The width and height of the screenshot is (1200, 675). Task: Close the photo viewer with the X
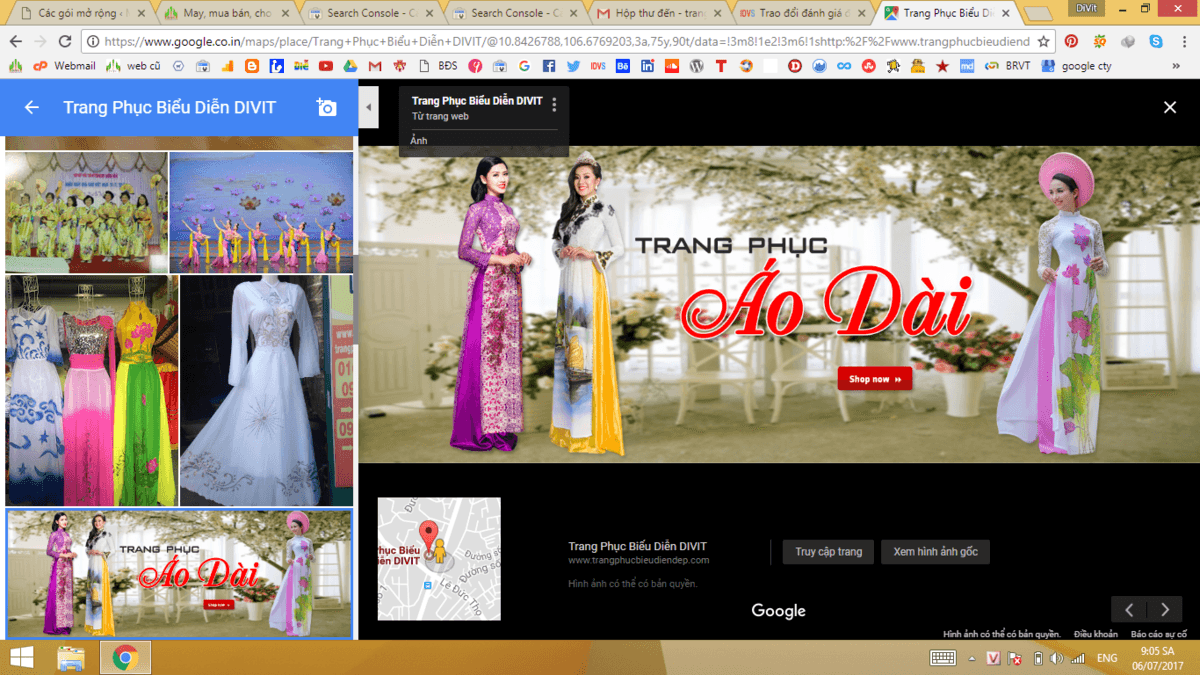(1170, 107)
